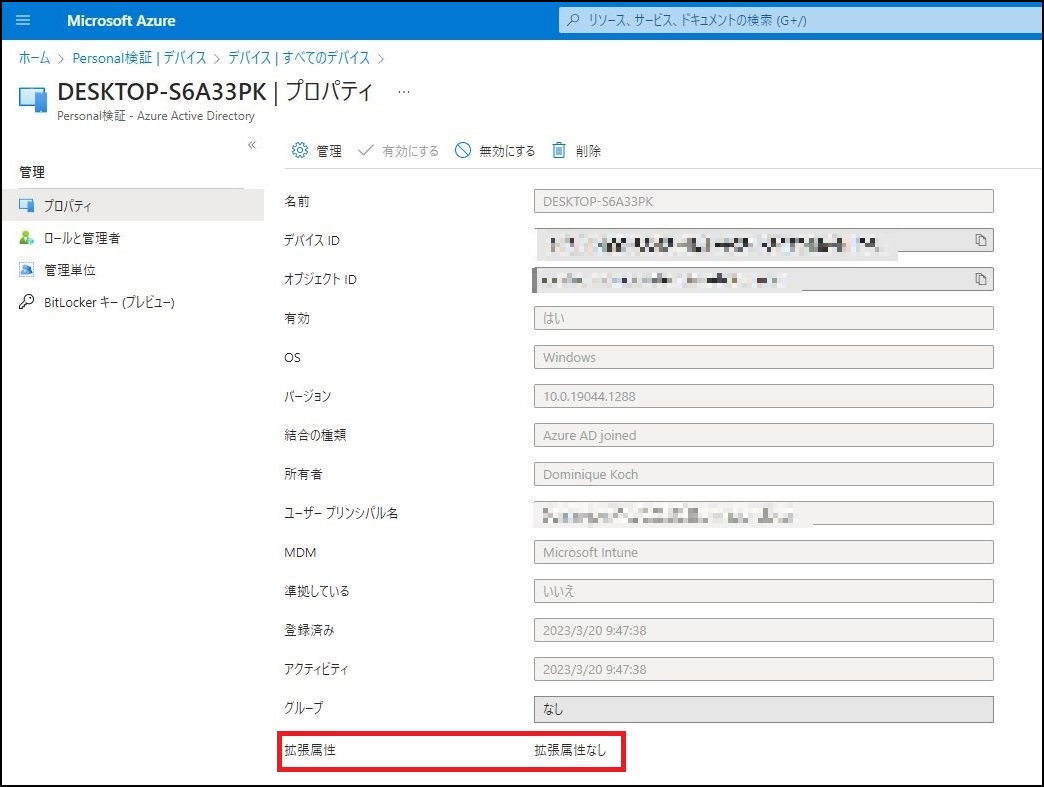Click the DESKTOP-S6A33PK device icon
The image size is (1044, 787).
(x=33, y=99)
